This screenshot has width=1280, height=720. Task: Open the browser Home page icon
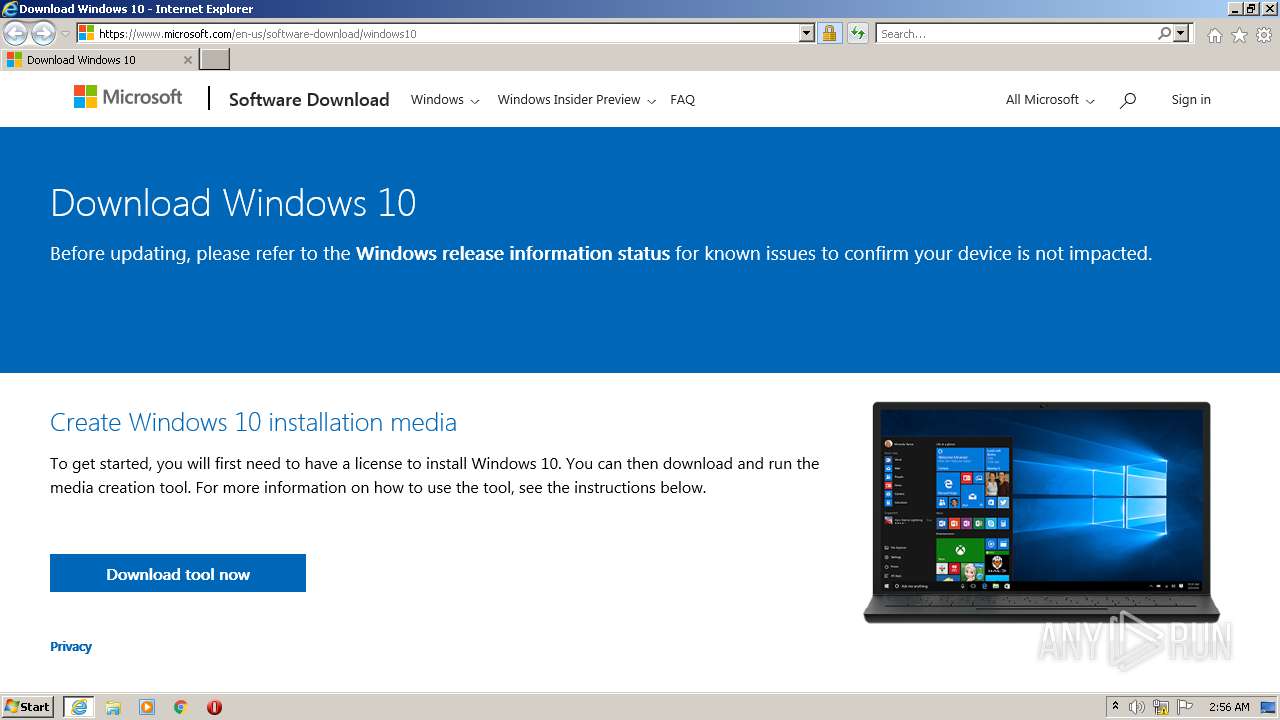1215,35
